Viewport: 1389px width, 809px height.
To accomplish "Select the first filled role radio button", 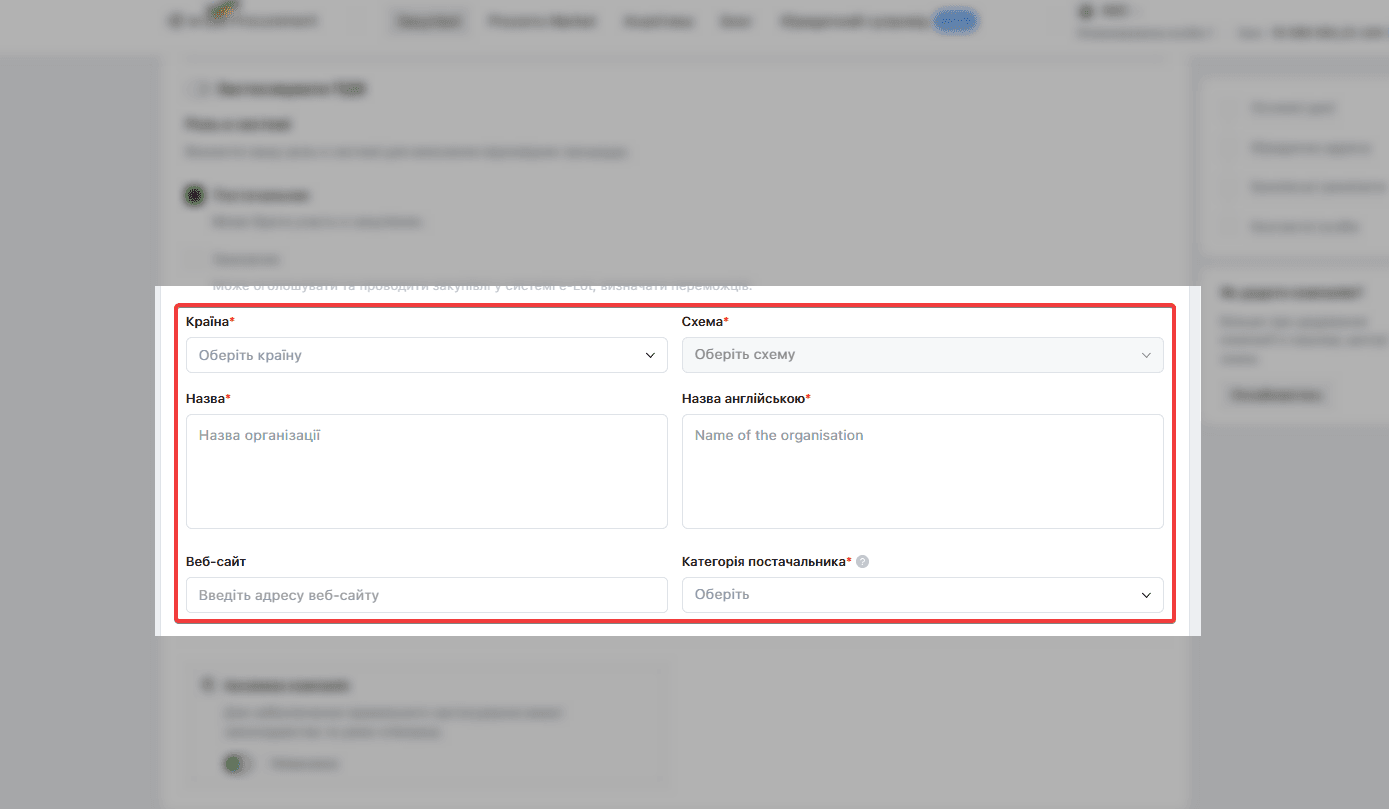I will [x=195, y=195].
